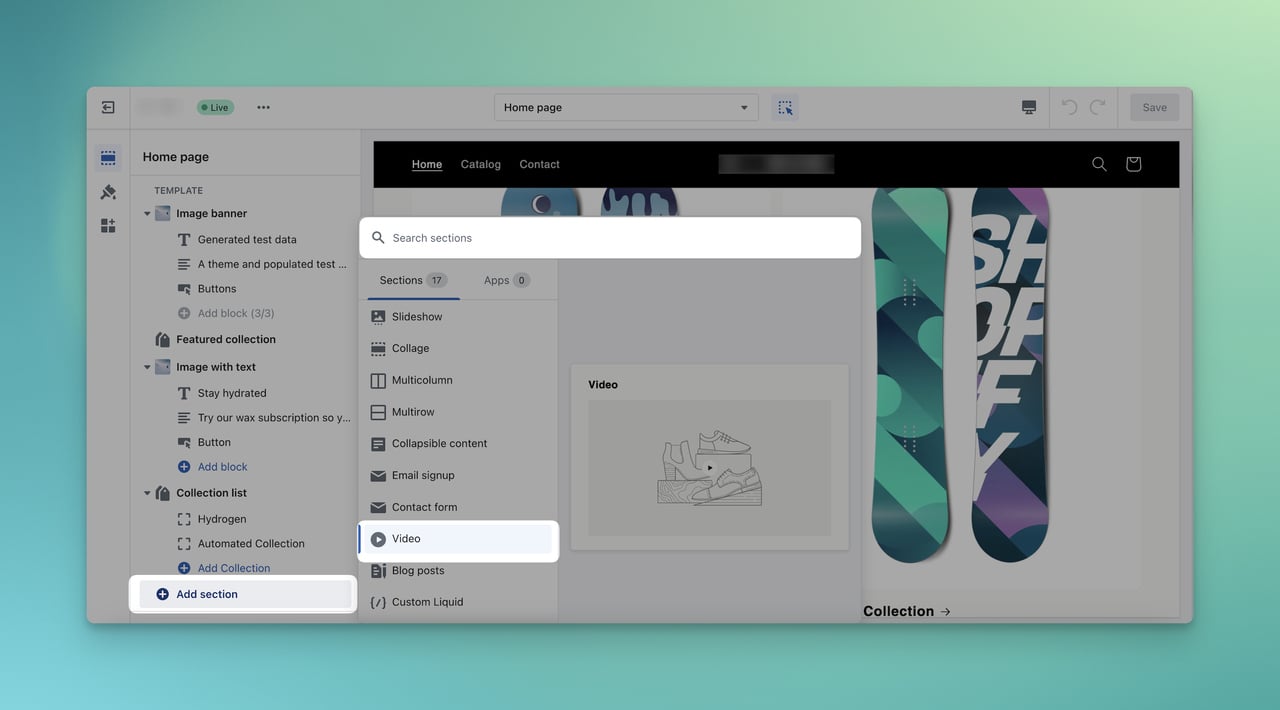The image size is (1280, 710).
Task: Choose Collage from the sections list
Action: (410, 348)
